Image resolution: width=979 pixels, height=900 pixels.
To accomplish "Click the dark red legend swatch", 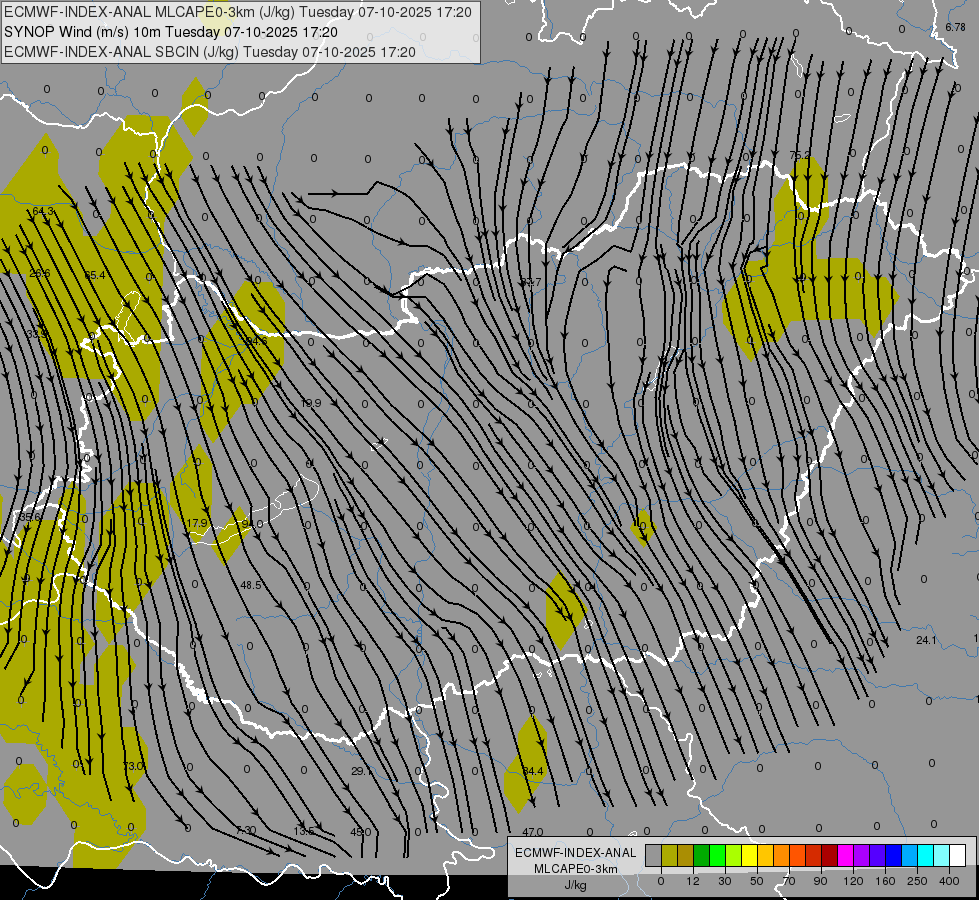I will (830, 855).
